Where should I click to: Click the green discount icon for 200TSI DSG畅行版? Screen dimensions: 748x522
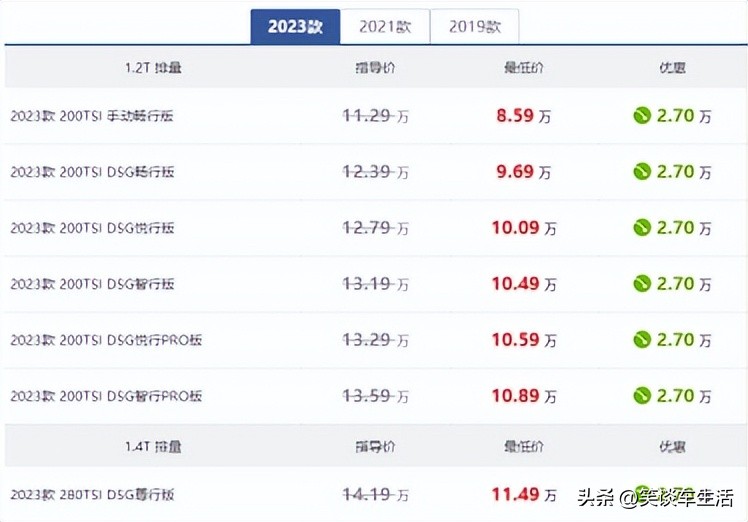point(642,171)
